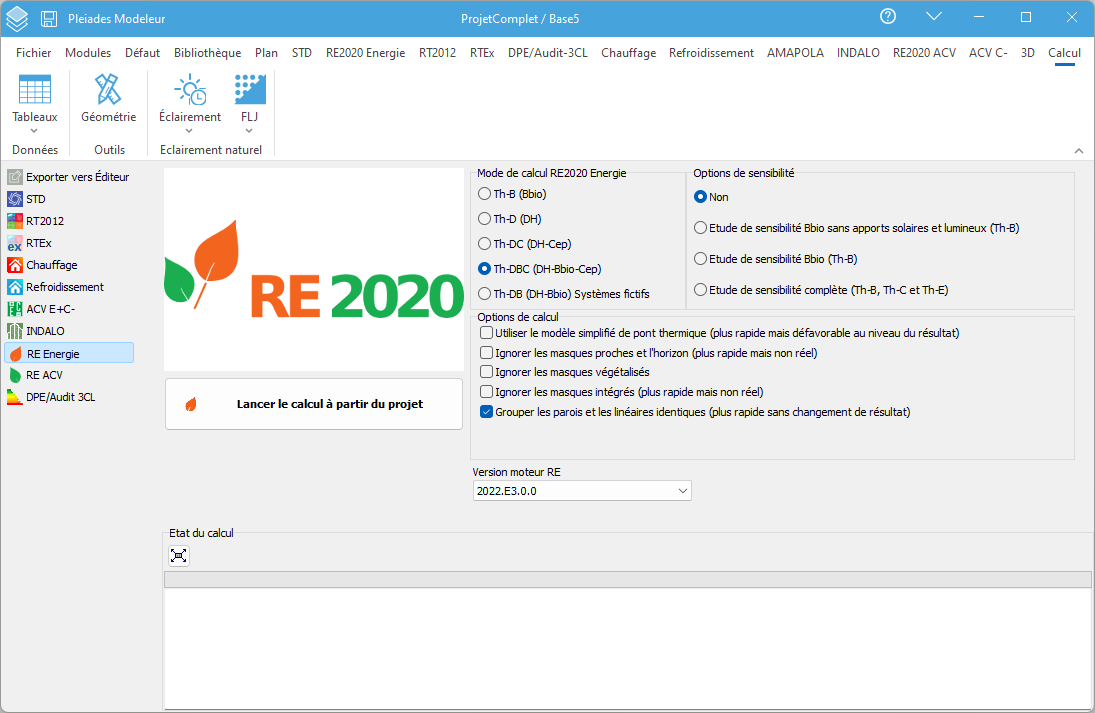Select RTEx in the sidebar list

29,243
